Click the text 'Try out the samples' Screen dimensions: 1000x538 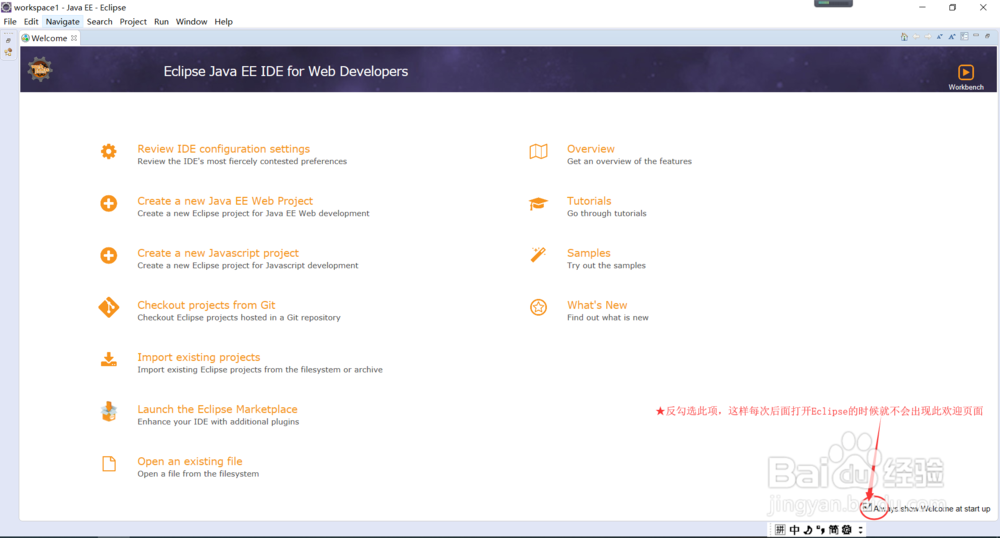(607, 265)
